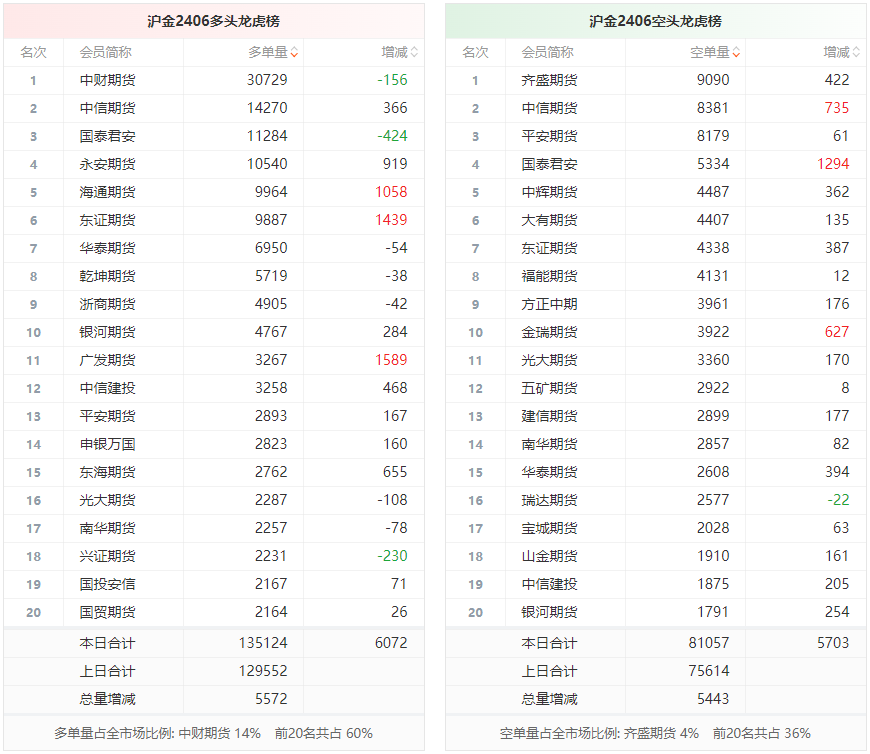The height and width of the screenshot is (754, 870).
Task: Click red increase value 1439
Action: pyautogui.click(x=391, y=220)
